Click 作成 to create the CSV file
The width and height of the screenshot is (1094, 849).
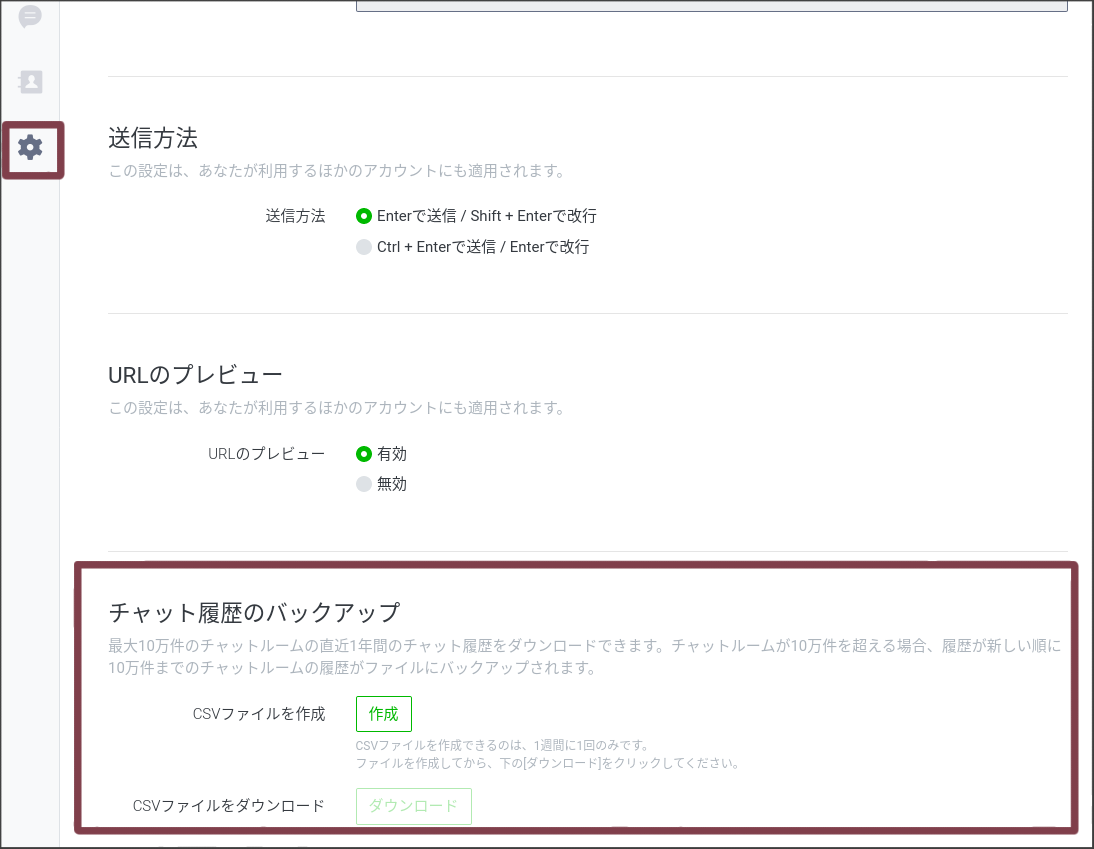383,713
